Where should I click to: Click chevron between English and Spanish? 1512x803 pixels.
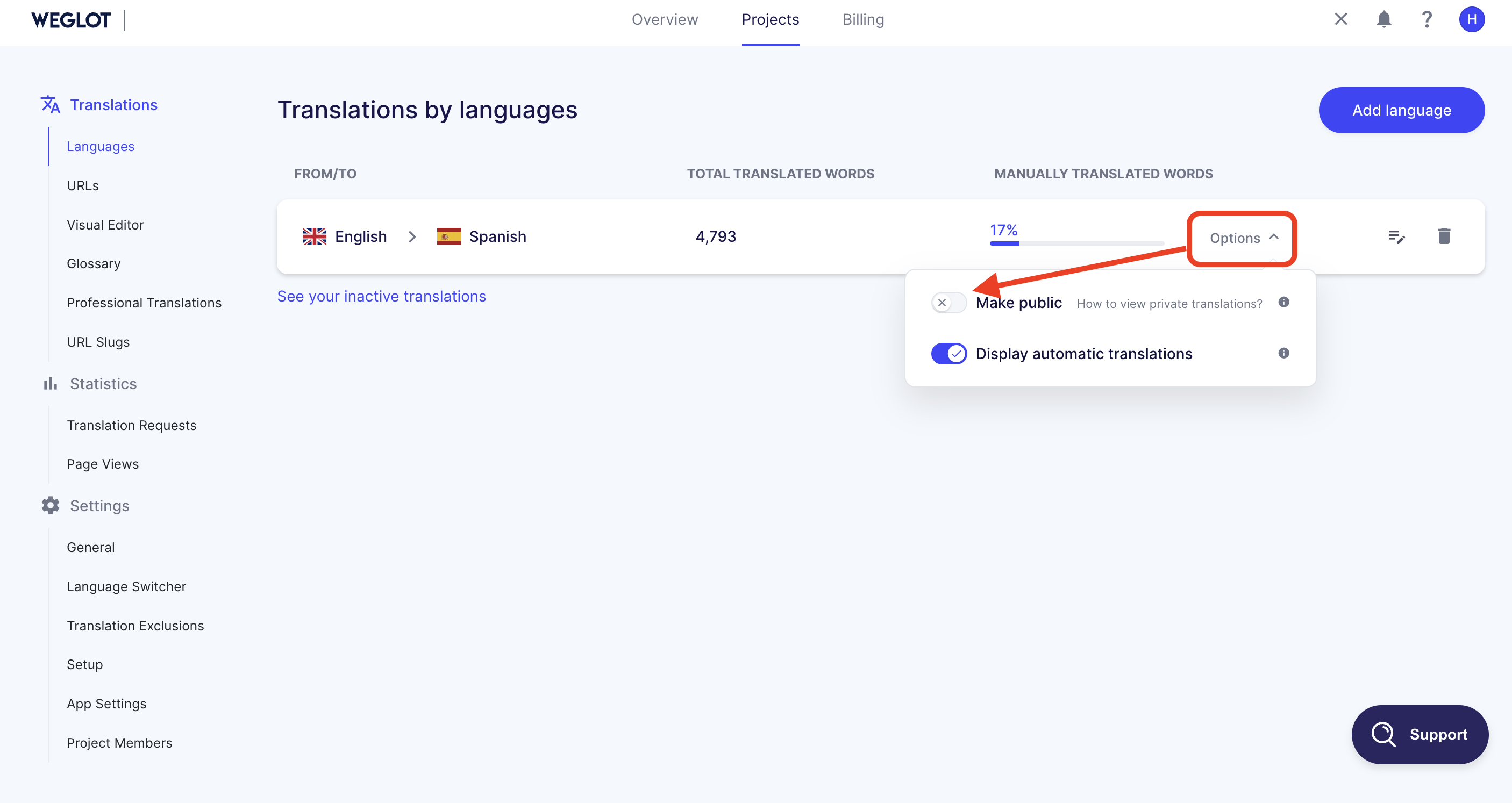tap(411, 236)
